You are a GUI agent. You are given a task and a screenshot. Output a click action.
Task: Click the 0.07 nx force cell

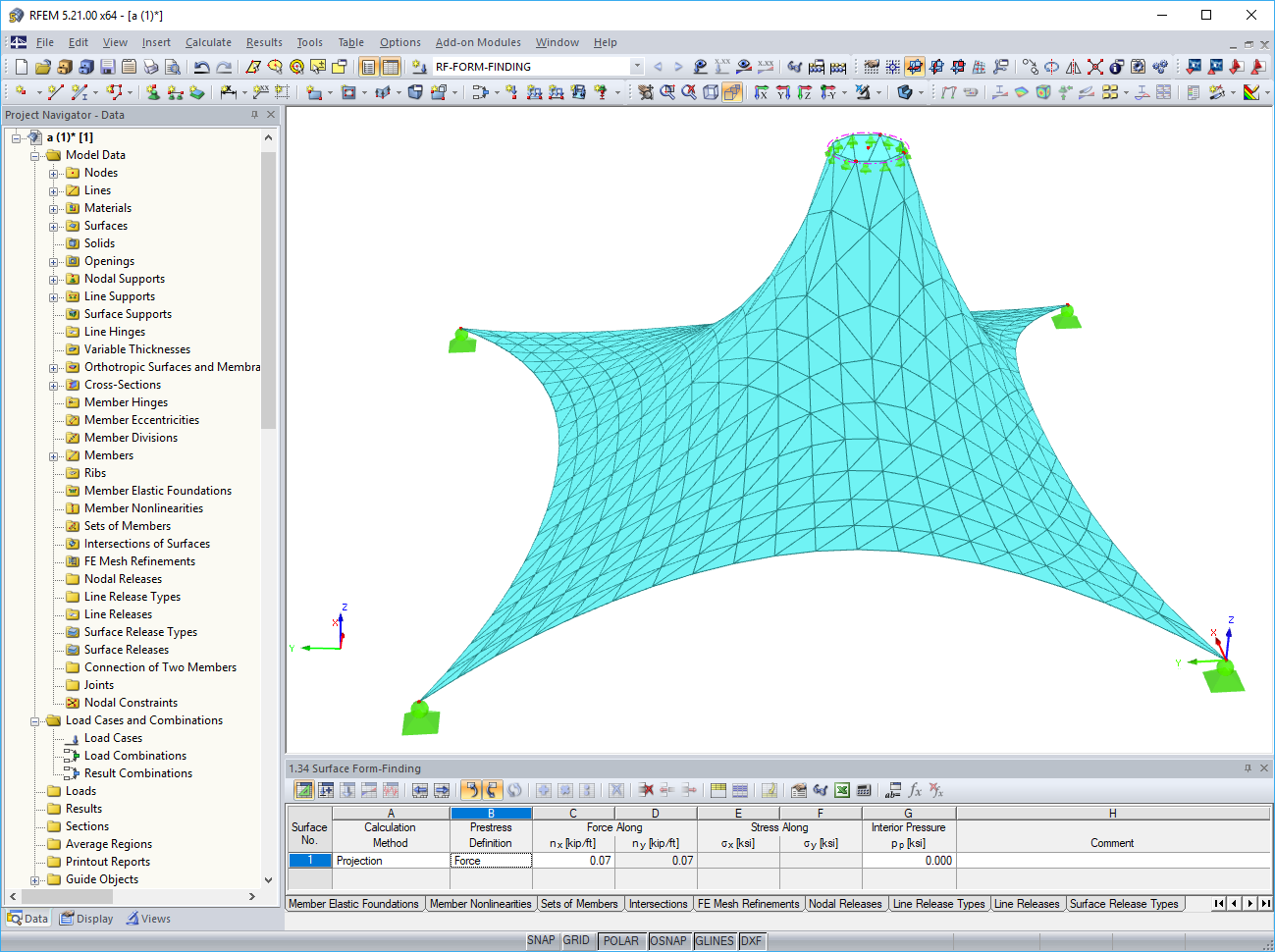(573, 861)
